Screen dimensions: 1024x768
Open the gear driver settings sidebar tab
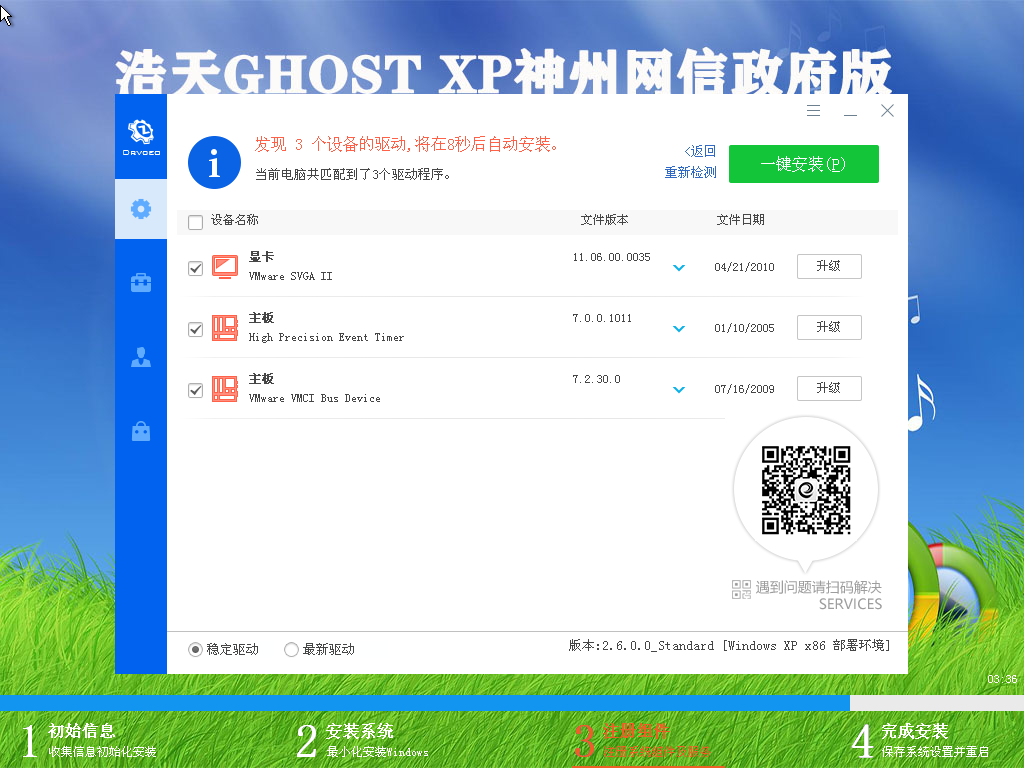click(x=141, y=209)
